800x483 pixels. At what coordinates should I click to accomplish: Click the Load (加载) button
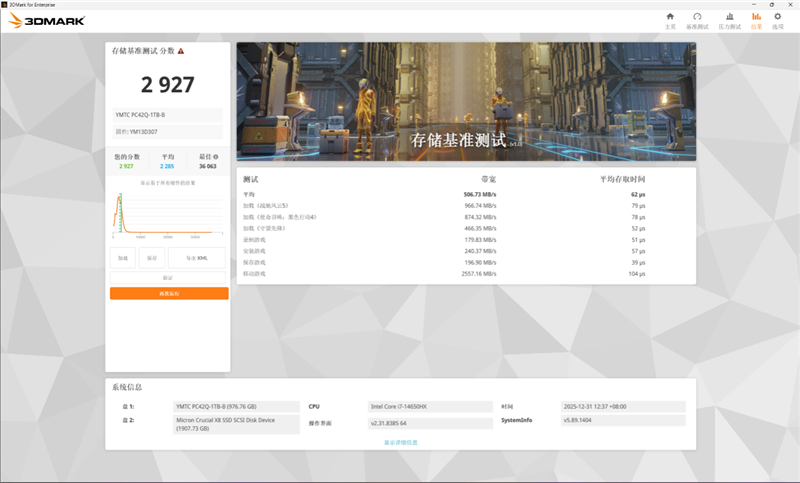pyautogui.click(x=122, y=258)
